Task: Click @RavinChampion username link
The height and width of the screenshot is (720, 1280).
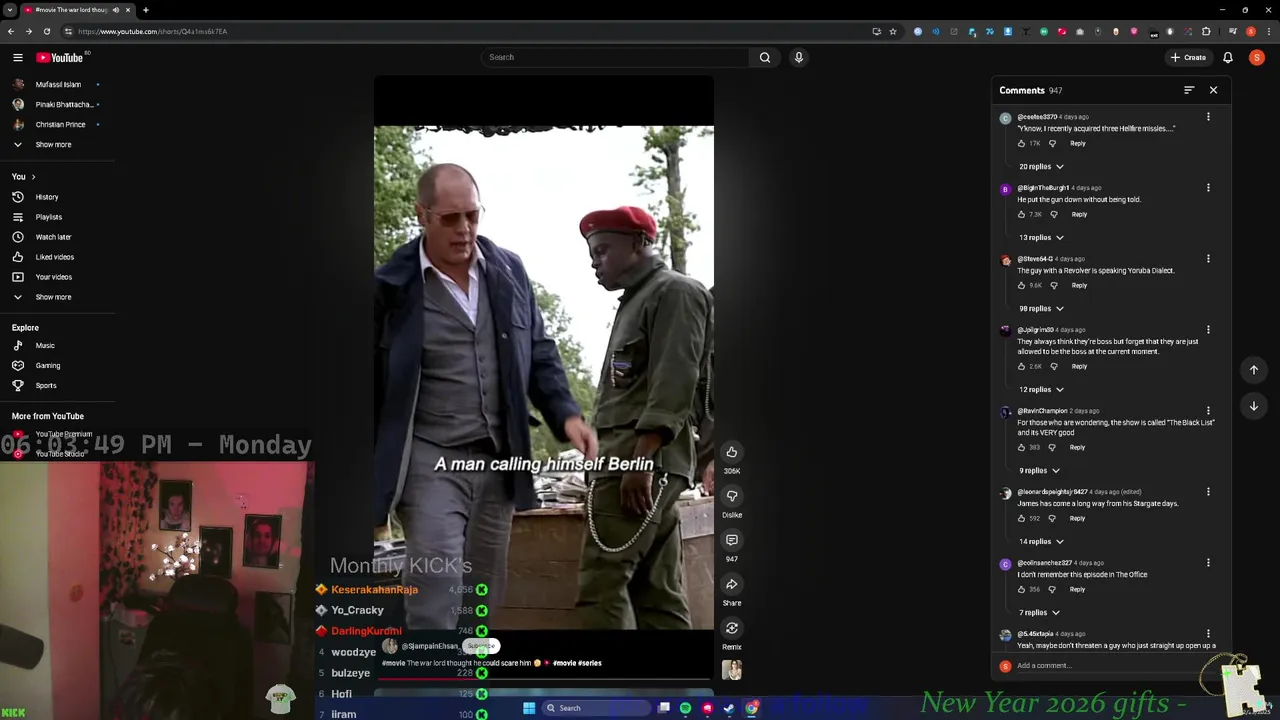Action: pos(1042,411)
